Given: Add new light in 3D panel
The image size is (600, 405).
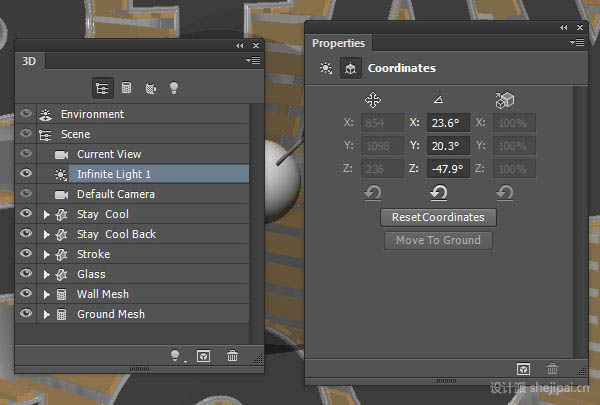Looking at the screenshot, I should tap(176, 356).
